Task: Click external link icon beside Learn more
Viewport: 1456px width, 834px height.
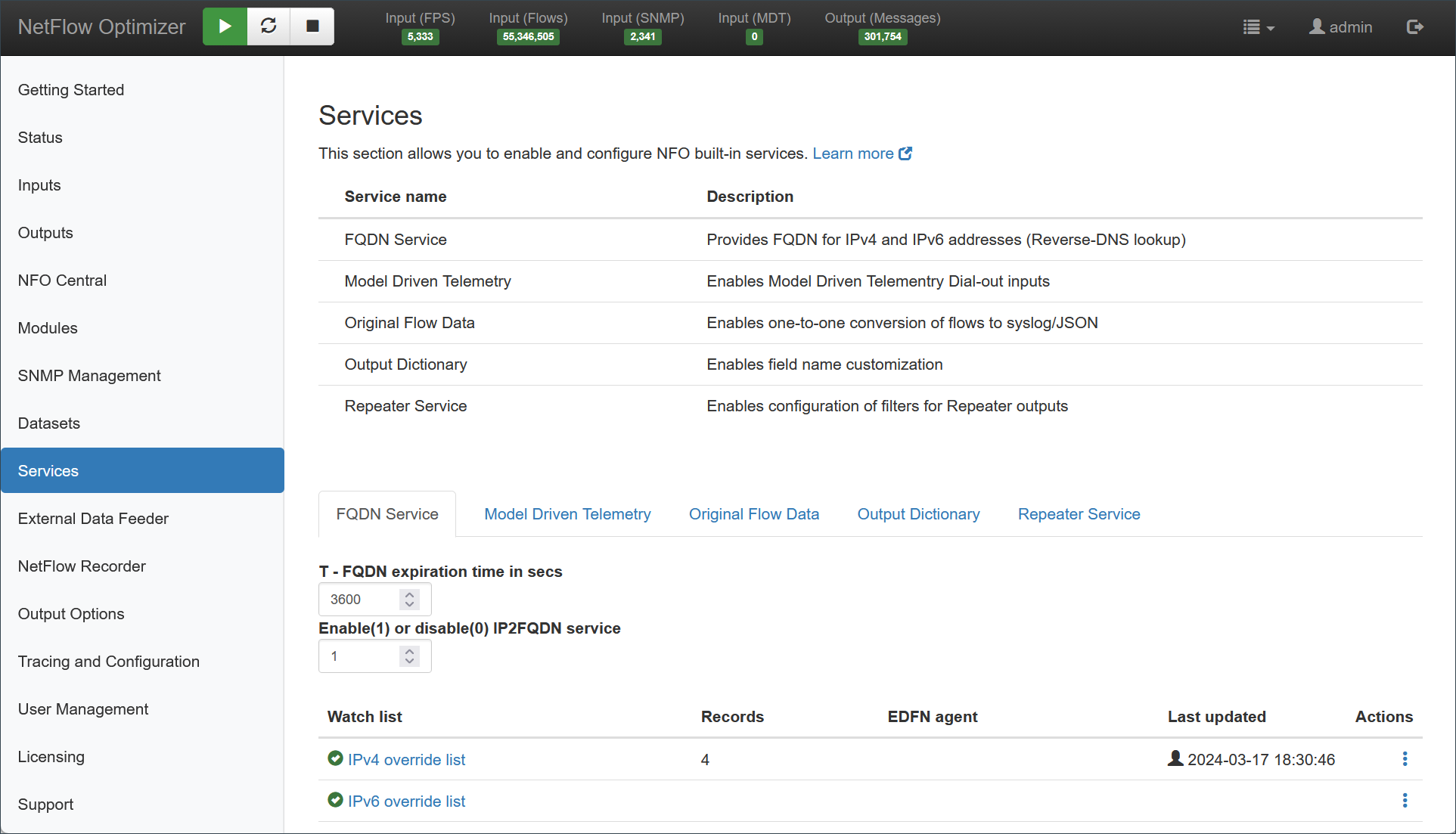Action: [905, 153]
